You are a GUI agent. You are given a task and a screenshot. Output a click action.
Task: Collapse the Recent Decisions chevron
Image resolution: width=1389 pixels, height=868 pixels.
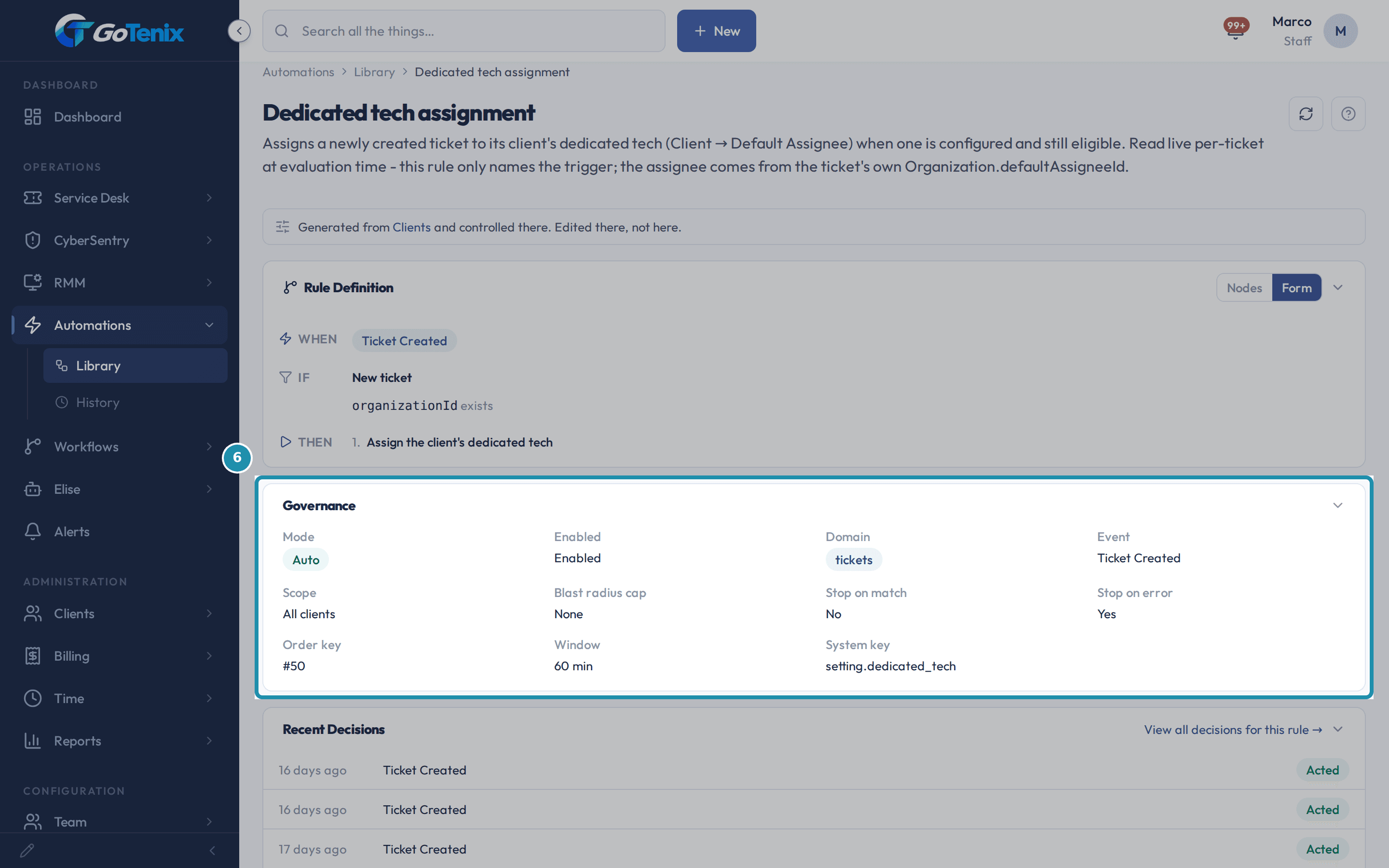click(x=1338, y=729)
